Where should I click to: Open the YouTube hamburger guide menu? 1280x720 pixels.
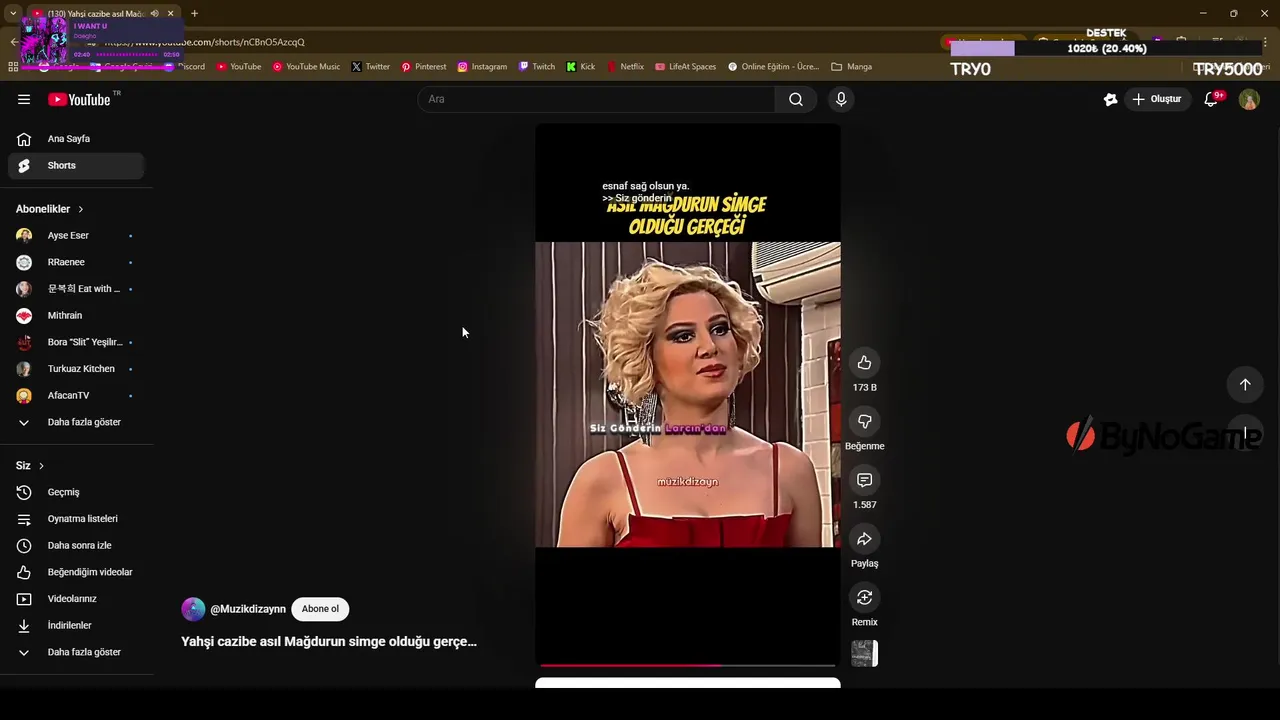pos(24,99)
